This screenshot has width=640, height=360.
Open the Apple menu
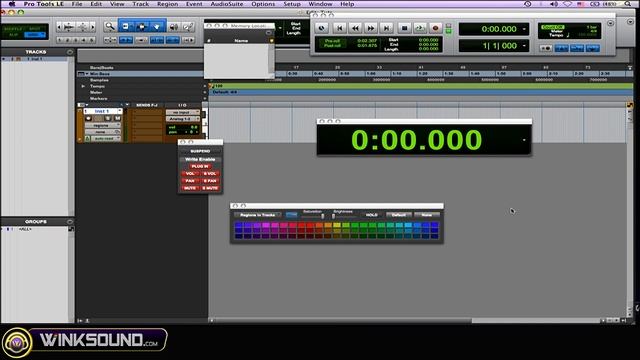(x=12, y=4)
